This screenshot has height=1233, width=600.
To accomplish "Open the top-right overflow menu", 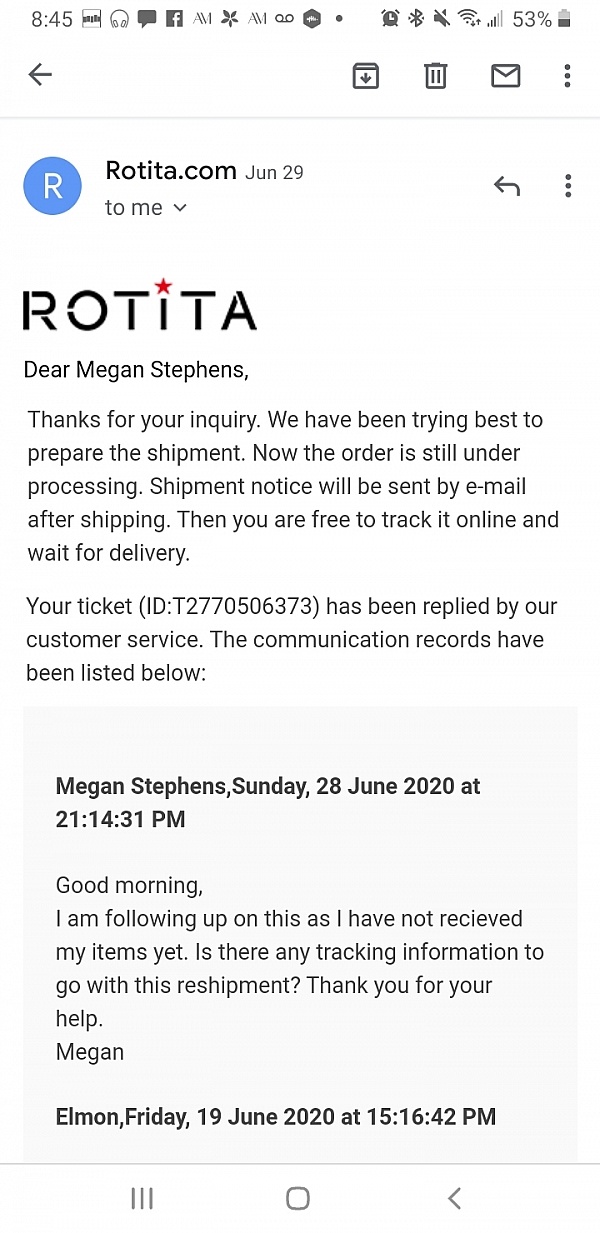I will click(567, 75).
